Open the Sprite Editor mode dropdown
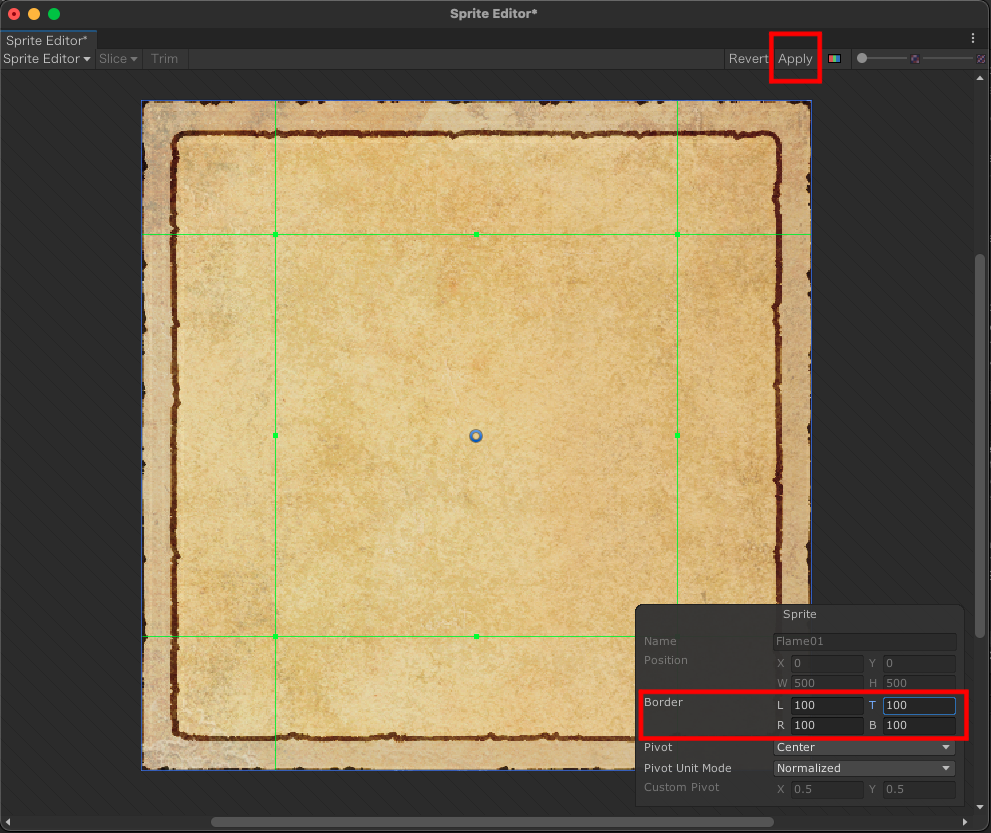Viewport: 991px width, 833px height. click(x=47, y=59)
